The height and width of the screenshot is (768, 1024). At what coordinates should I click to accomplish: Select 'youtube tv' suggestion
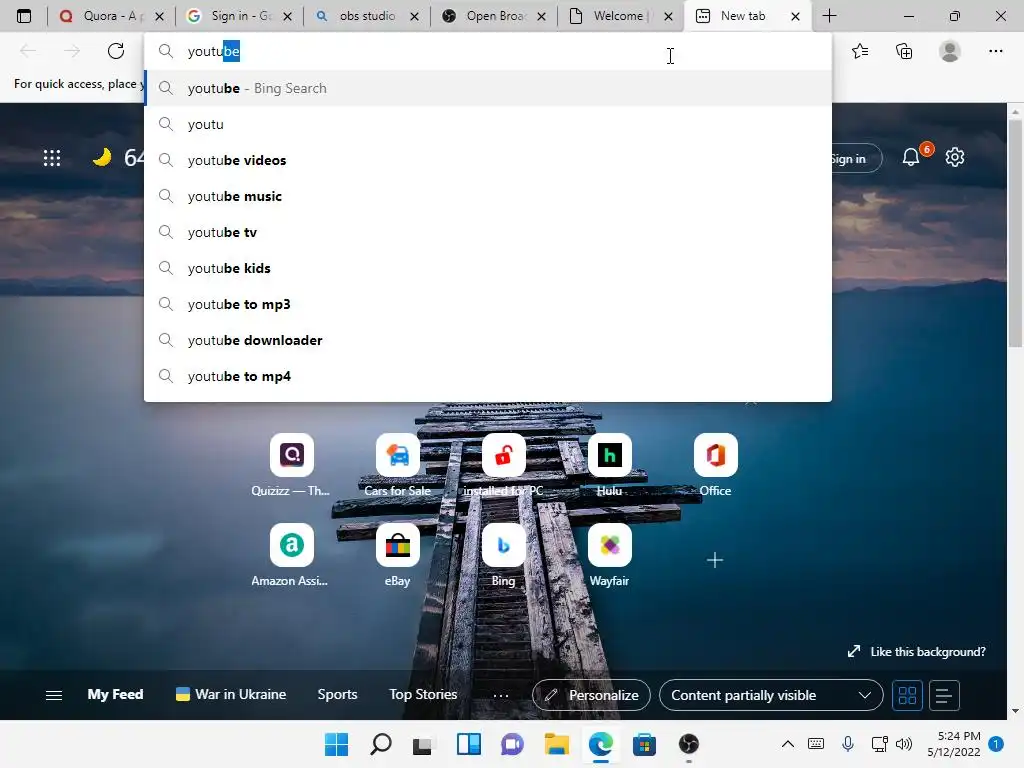click(x=488, y=232)
